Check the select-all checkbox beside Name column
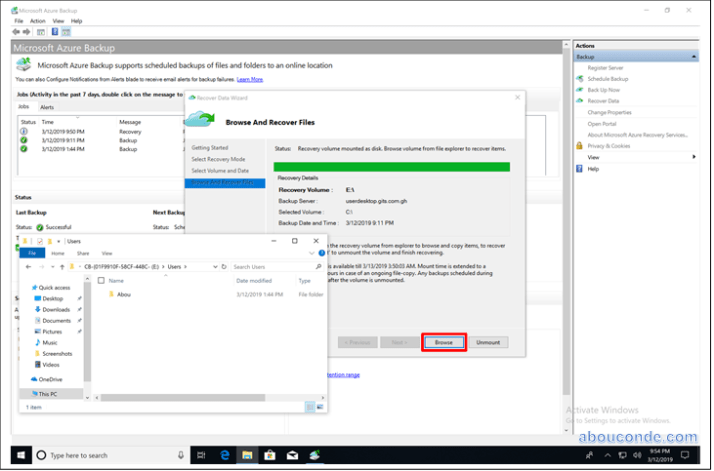The image size is (714, 471). click(x=102, y=281)
